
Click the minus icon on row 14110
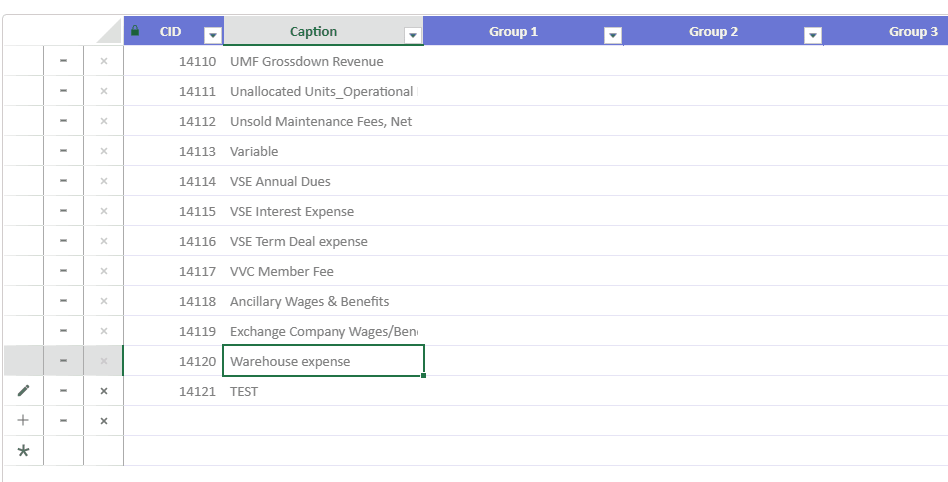click(x=63, y=61)
